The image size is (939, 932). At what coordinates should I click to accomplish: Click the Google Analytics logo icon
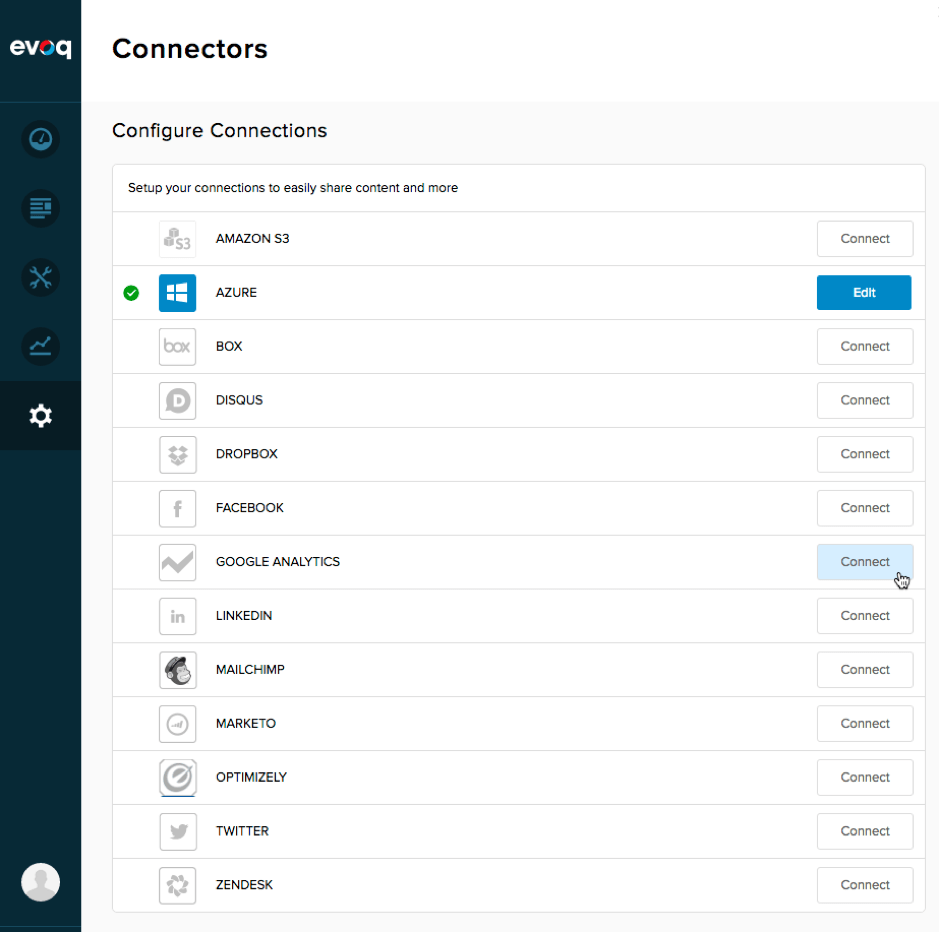(177, 562)
